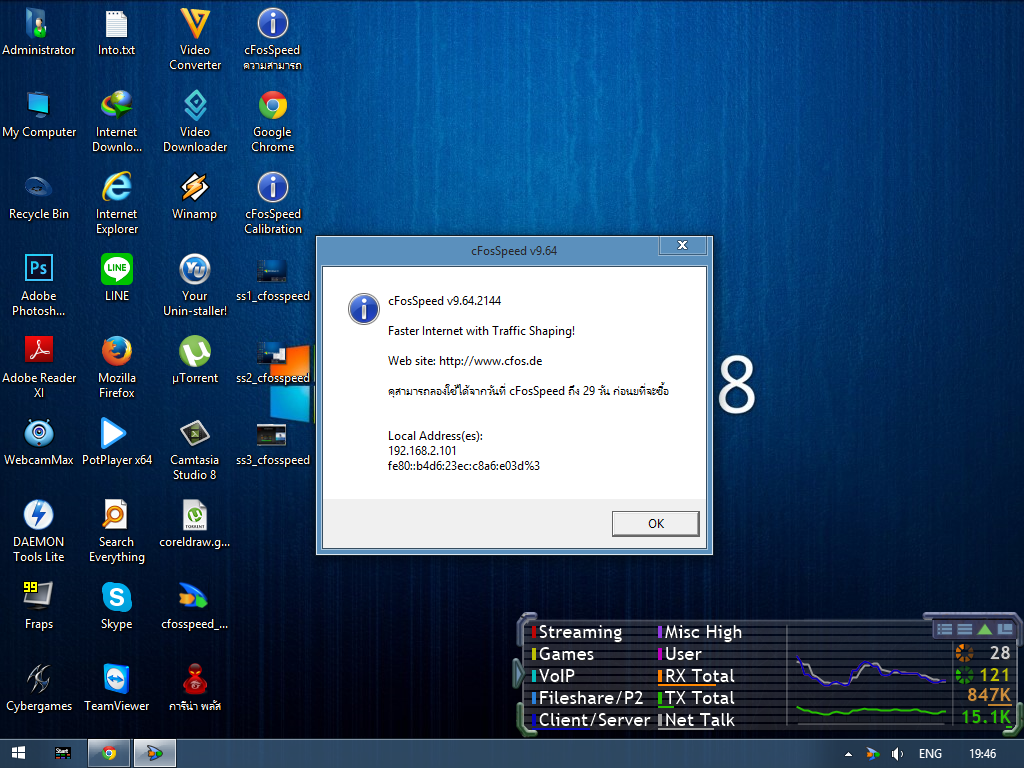This screenshot has width=1024, height=768.
Task: Click the window layout icon in status window
Action: pyautogui.click(x=1004, y=629)
